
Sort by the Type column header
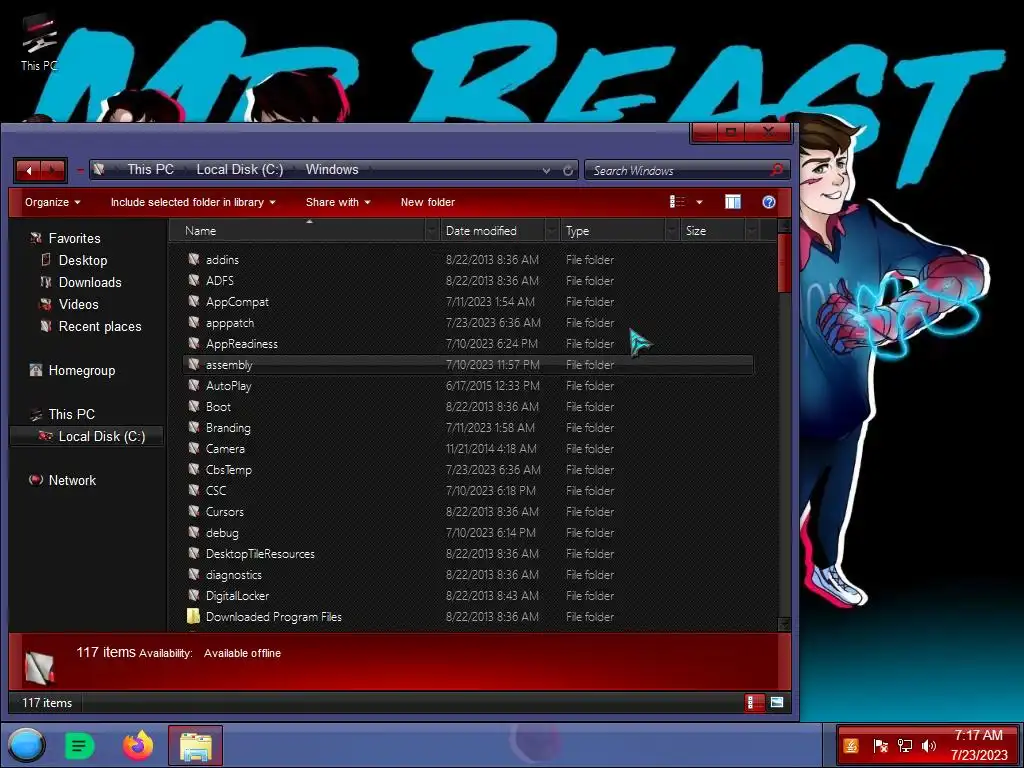click(x=577, y=231)
